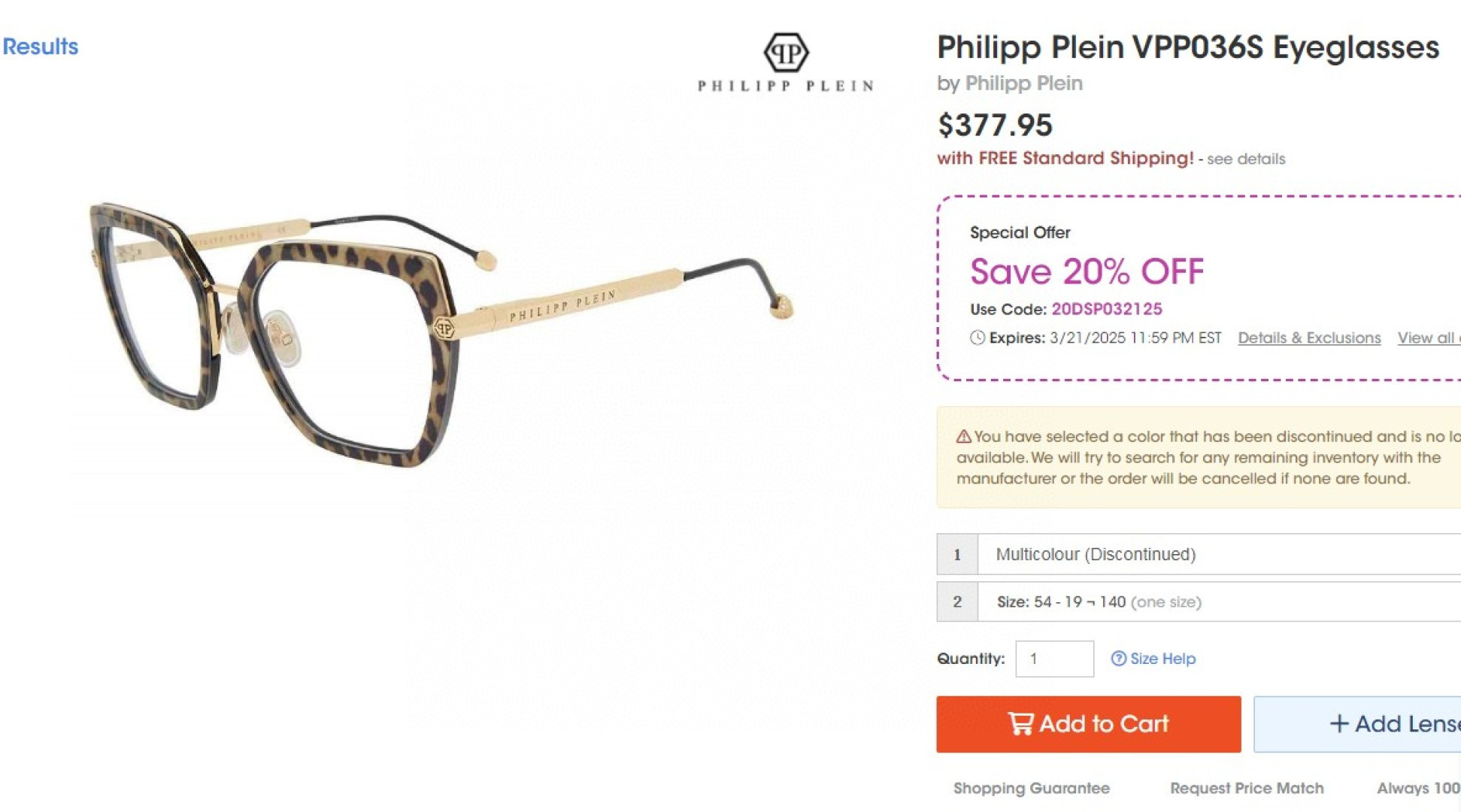Click the Quantity input field

1054,659
